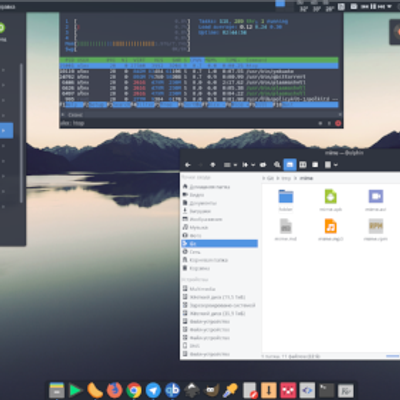Select mime.md file in Dolphin

tap(286, 230)
